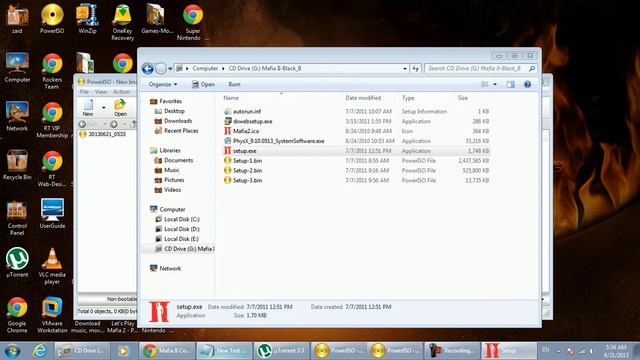The height and width of the screenshot is (360, 640).
Task: Open Videos library in navigation pane
Action: pos(172,190)
